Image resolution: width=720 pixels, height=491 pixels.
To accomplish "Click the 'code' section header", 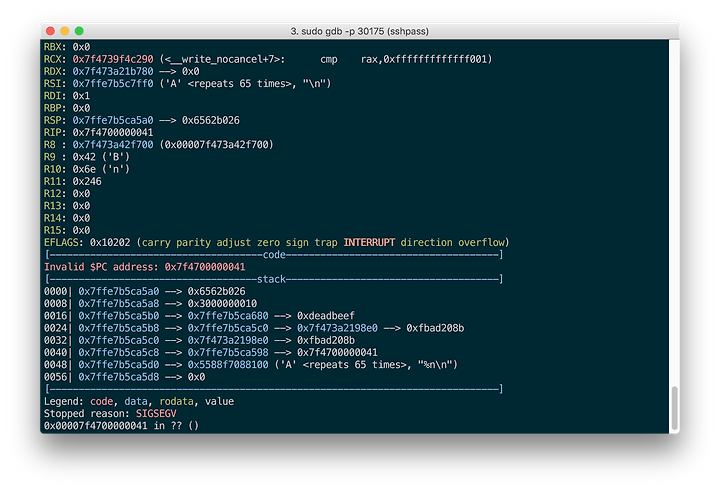I will (x=274, y=255).
